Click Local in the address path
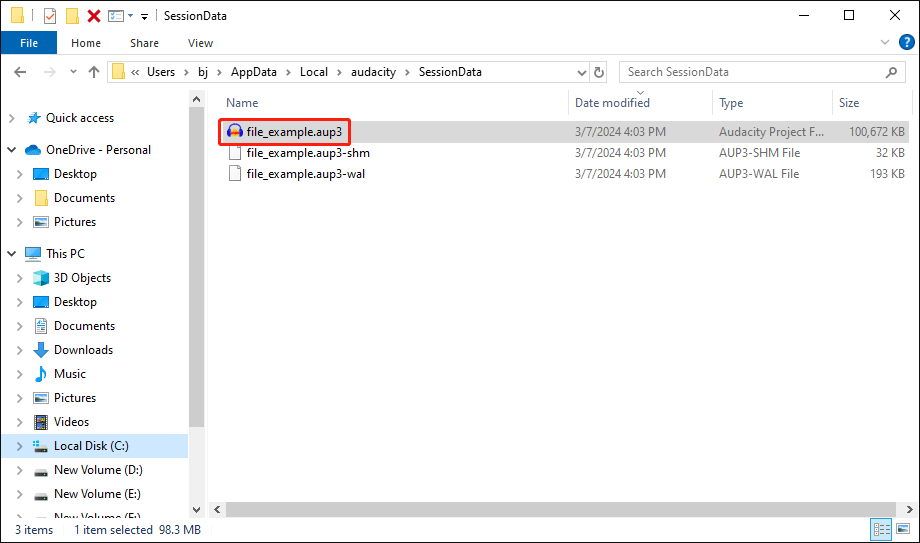The height and width of the screenshot is (543, 920). pos(314,72)
